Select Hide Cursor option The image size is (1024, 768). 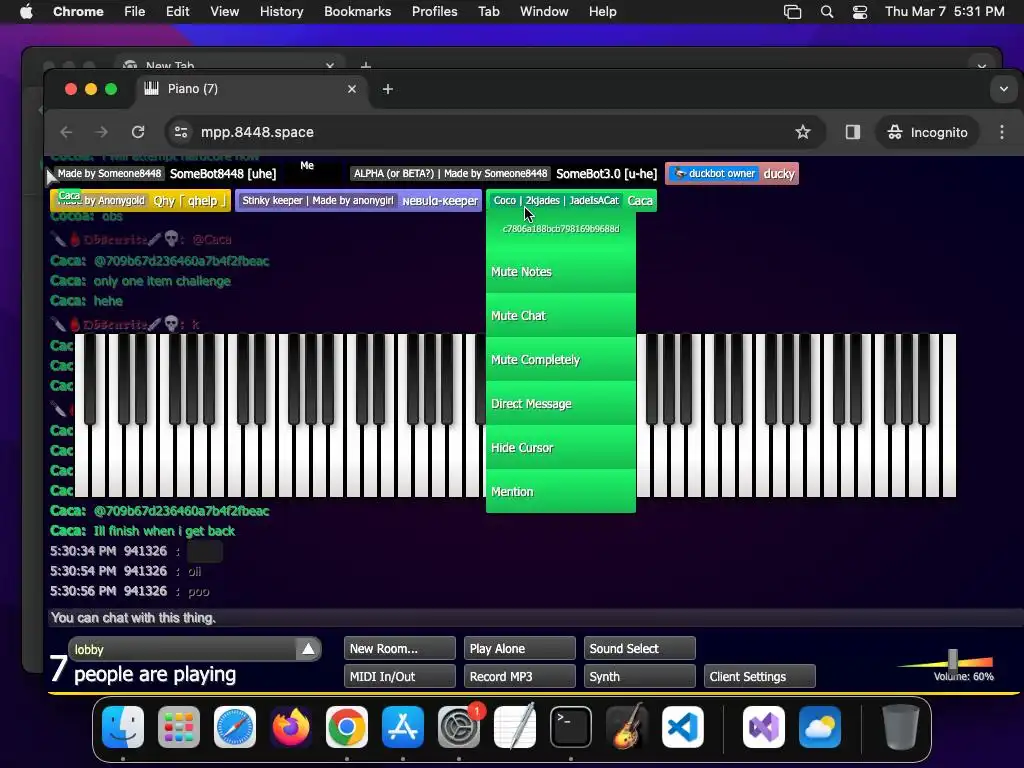click(x=561, y=448)
